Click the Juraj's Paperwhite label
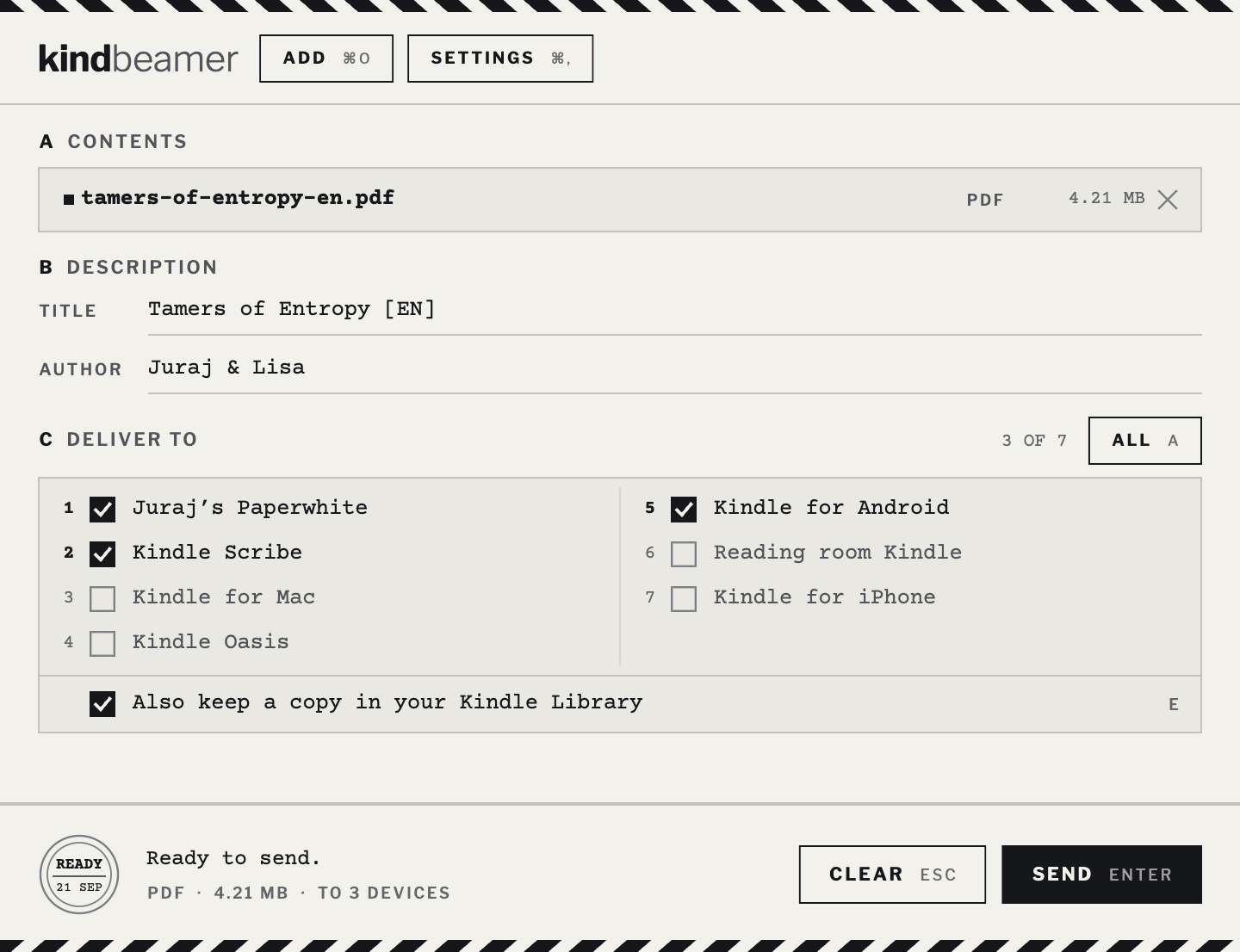Screen dimensions: 1240x952 [250, 508]
